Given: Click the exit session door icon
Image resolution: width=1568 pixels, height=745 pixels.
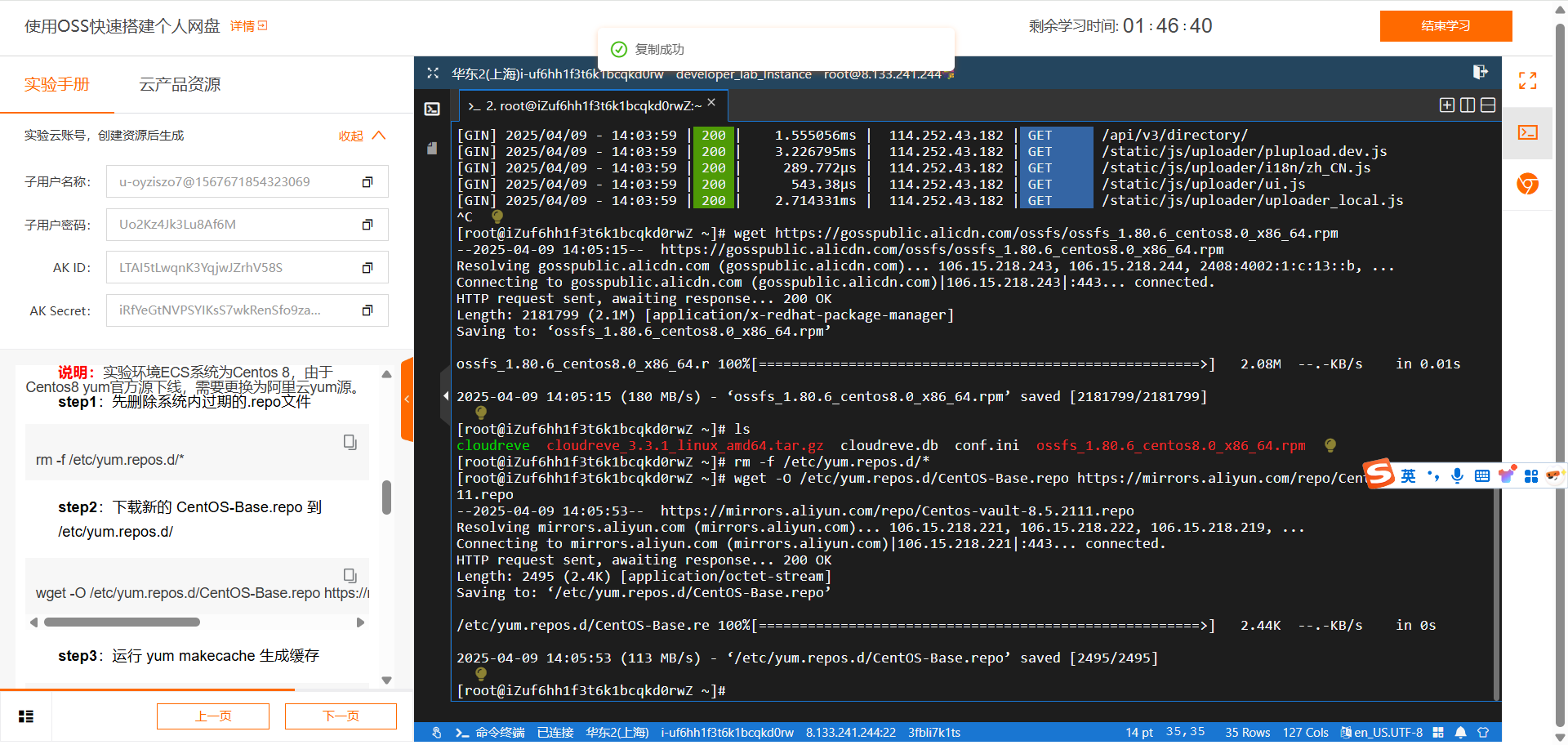Looking at the screenshot, I should pyautogui.click(x=1480, y=72).
